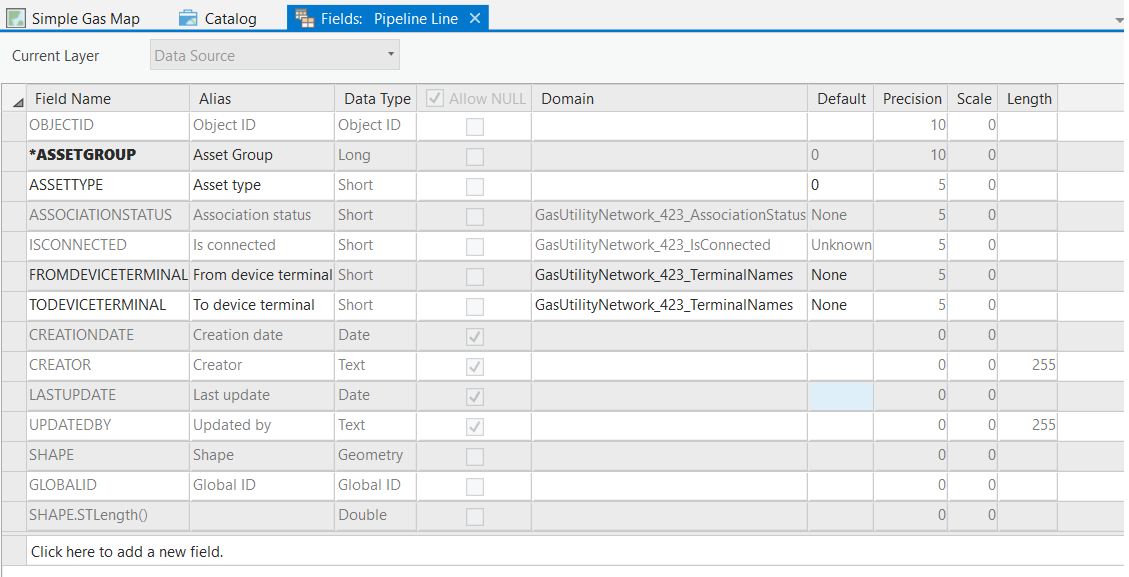Open the Simple Gas Map tab
Viewport: 1129px width, 577px height.
(x=73, y=19)
